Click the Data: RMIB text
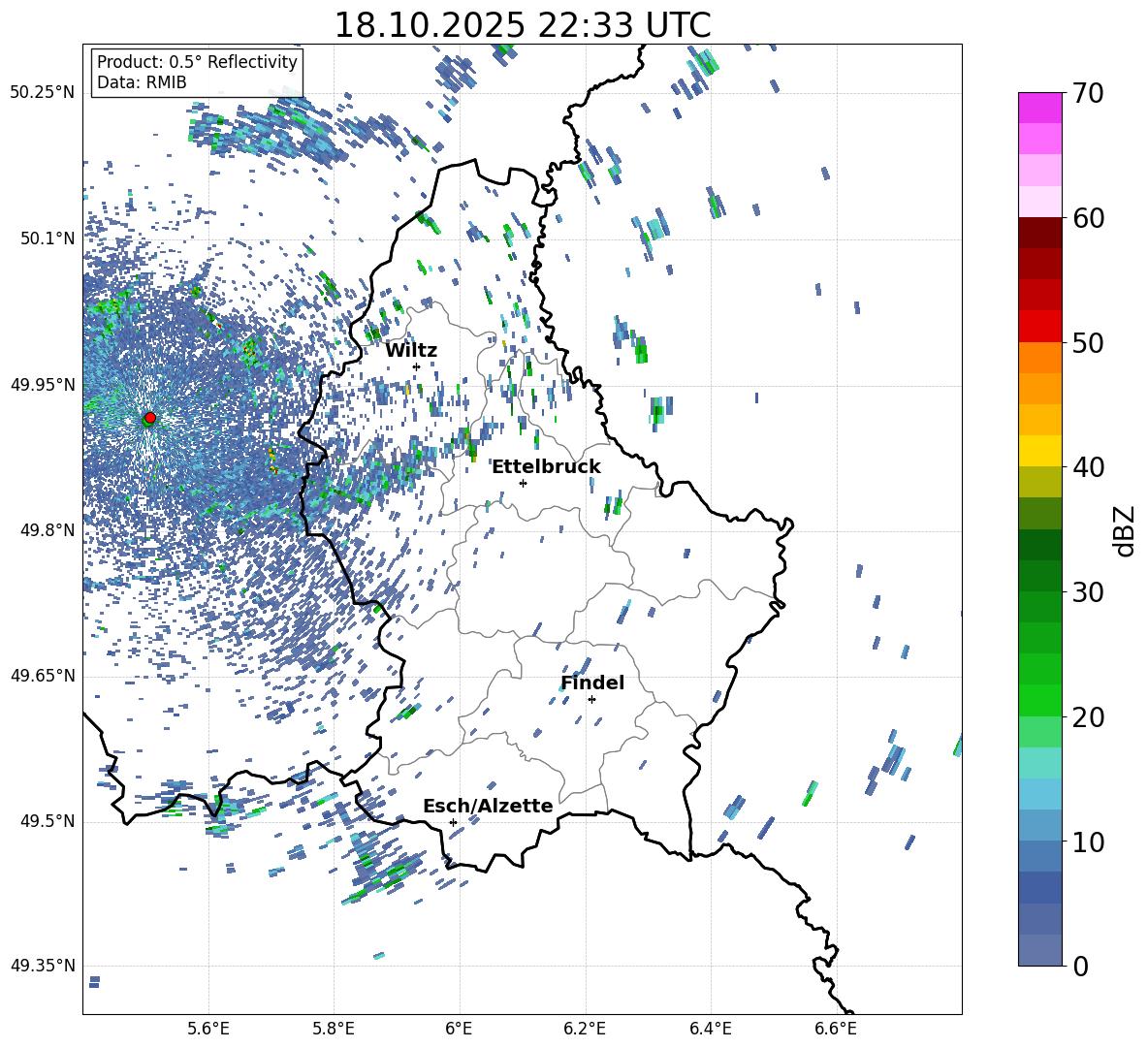 click(142, 83)
